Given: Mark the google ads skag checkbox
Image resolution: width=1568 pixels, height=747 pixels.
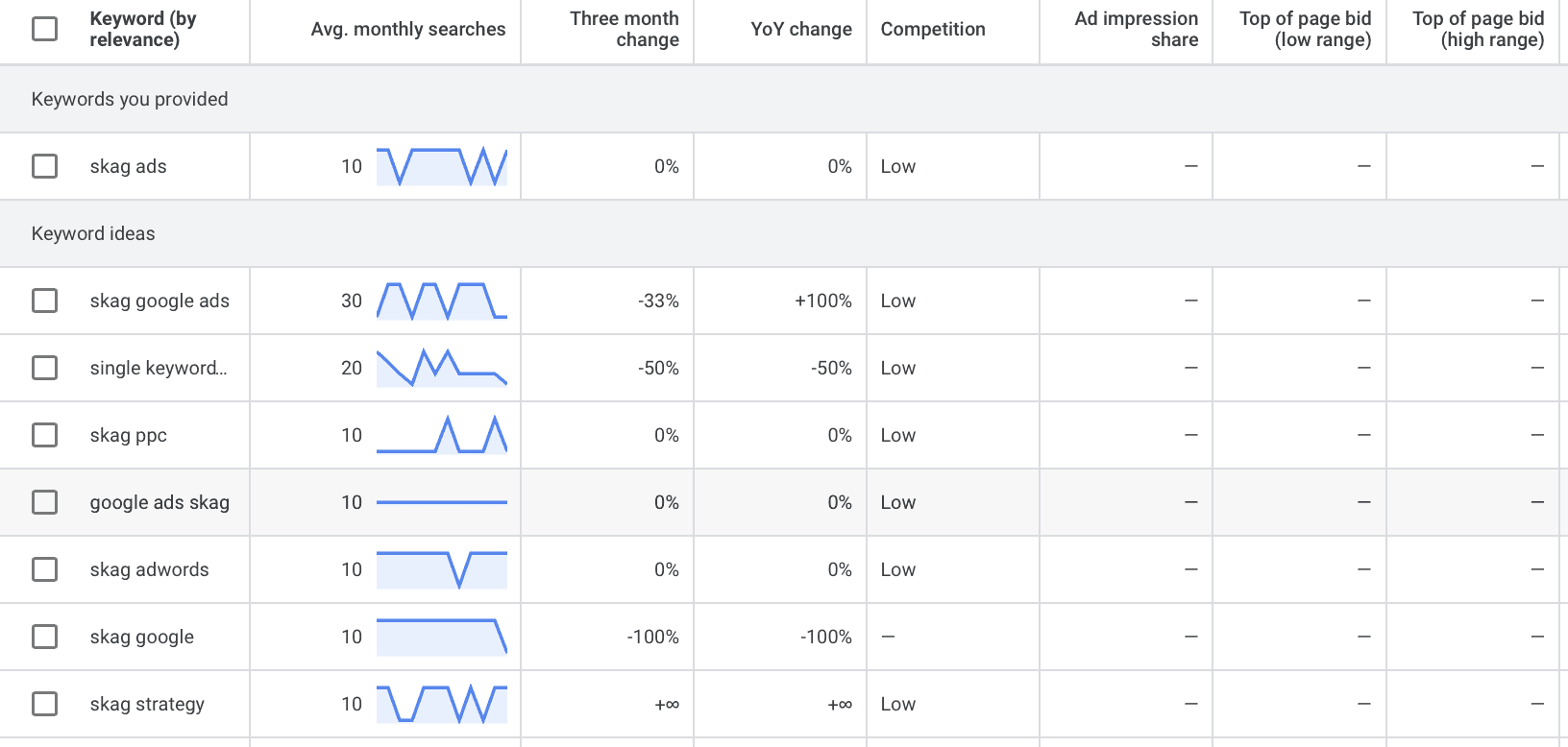Looking at the screenshot, I should click(44, 502).
